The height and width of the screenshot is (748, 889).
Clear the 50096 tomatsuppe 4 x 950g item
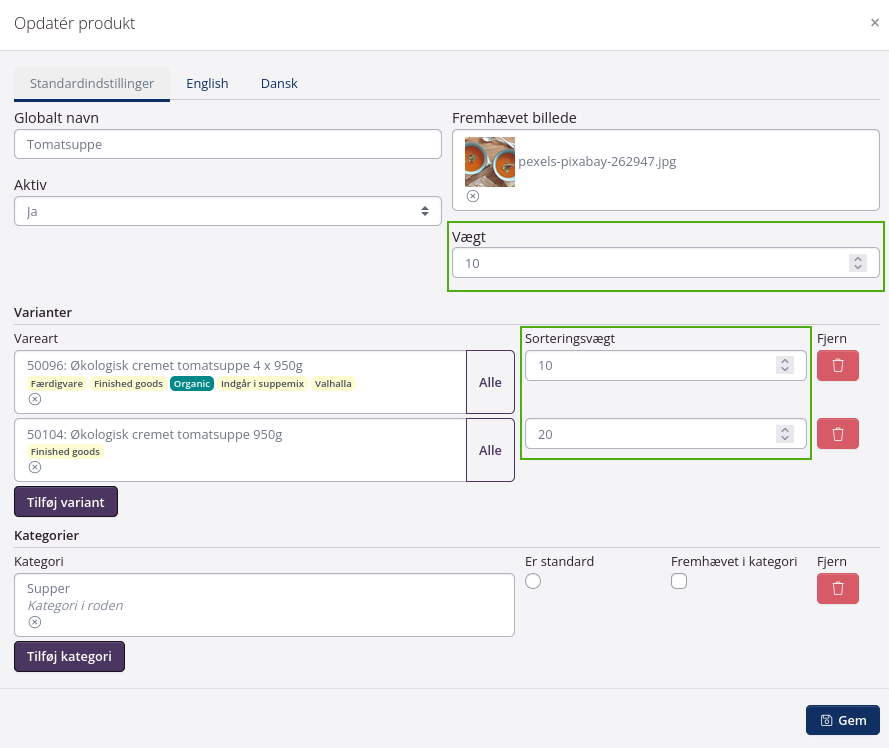(35, 399)
